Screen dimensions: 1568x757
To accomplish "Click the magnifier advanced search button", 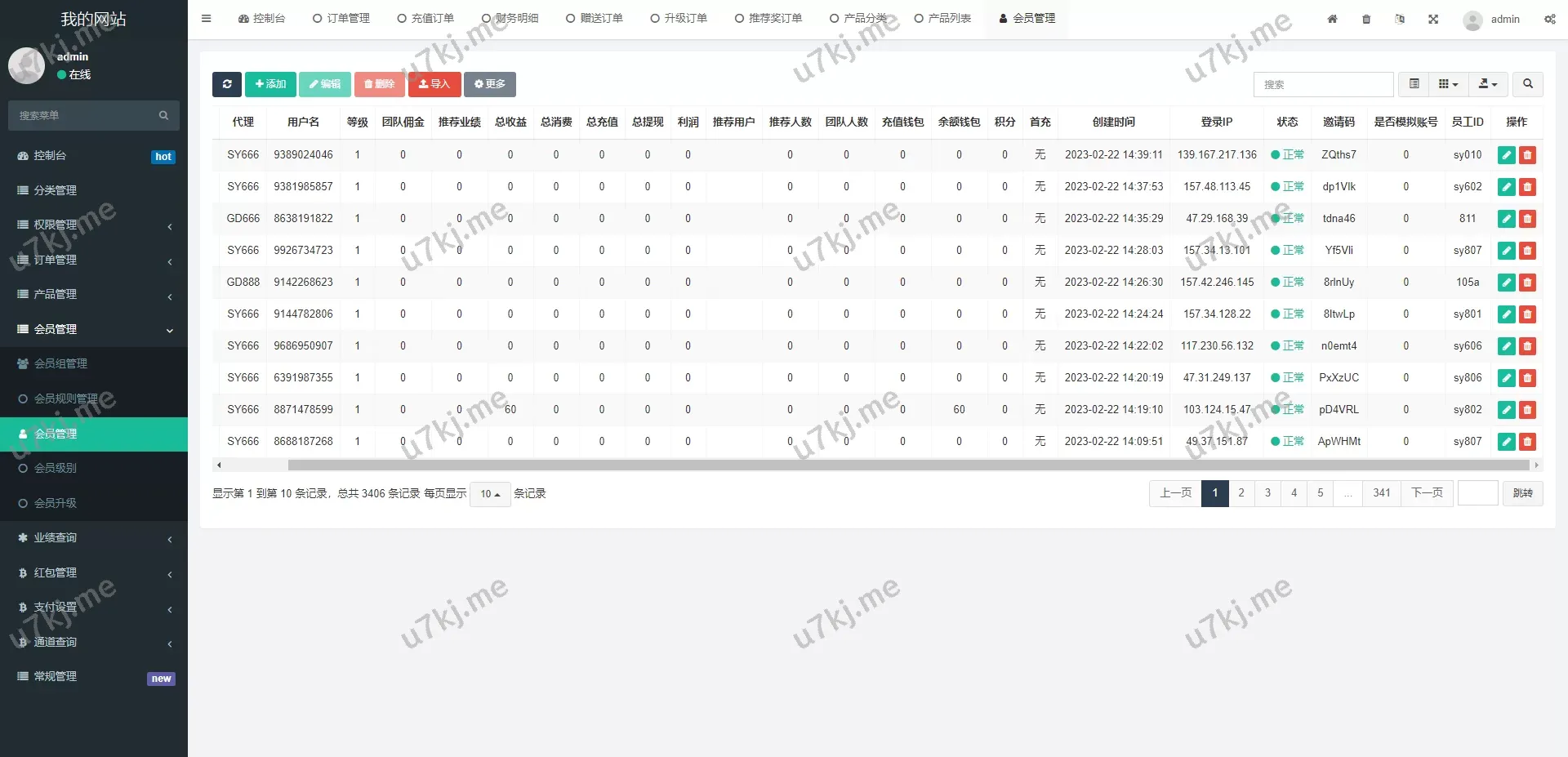I will [x=1527, y=84].
